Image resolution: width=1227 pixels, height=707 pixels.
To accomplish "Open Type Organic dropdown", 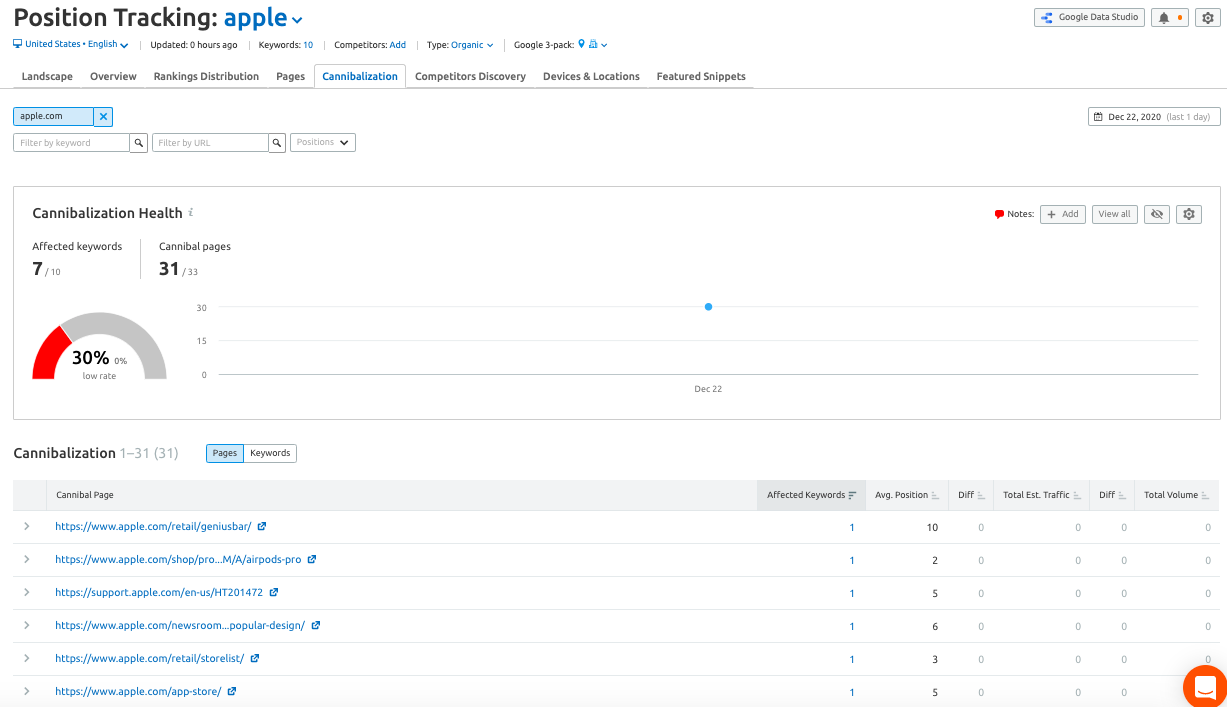I will click(473, 45).
